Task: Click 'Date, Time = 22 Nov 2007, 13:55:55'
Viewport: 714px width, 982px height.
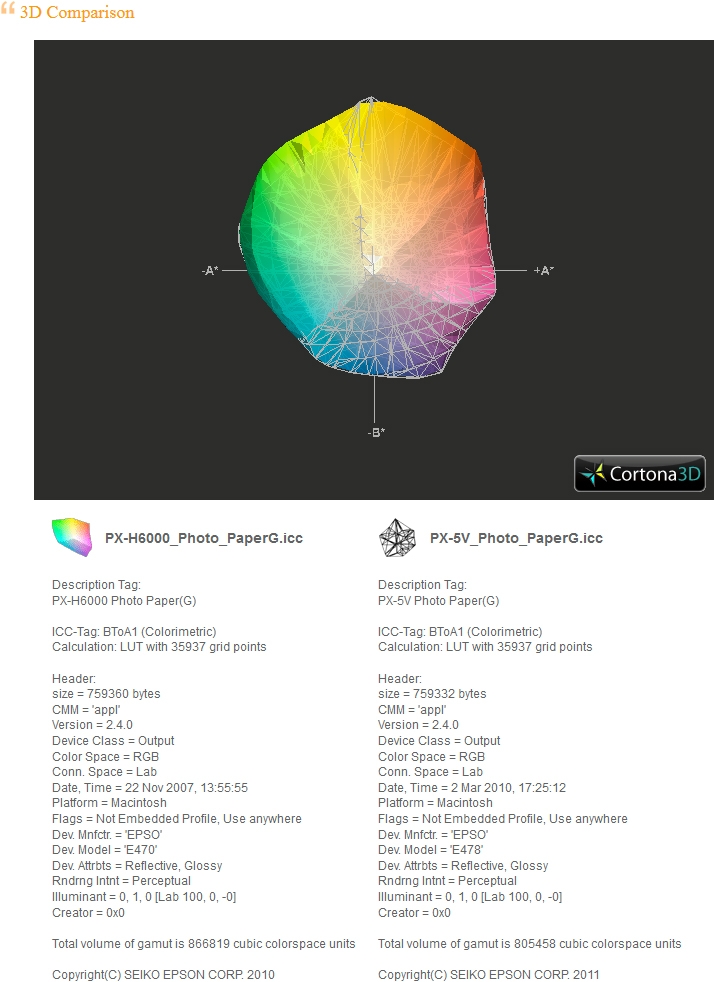Action: click(x=150, y=788)
